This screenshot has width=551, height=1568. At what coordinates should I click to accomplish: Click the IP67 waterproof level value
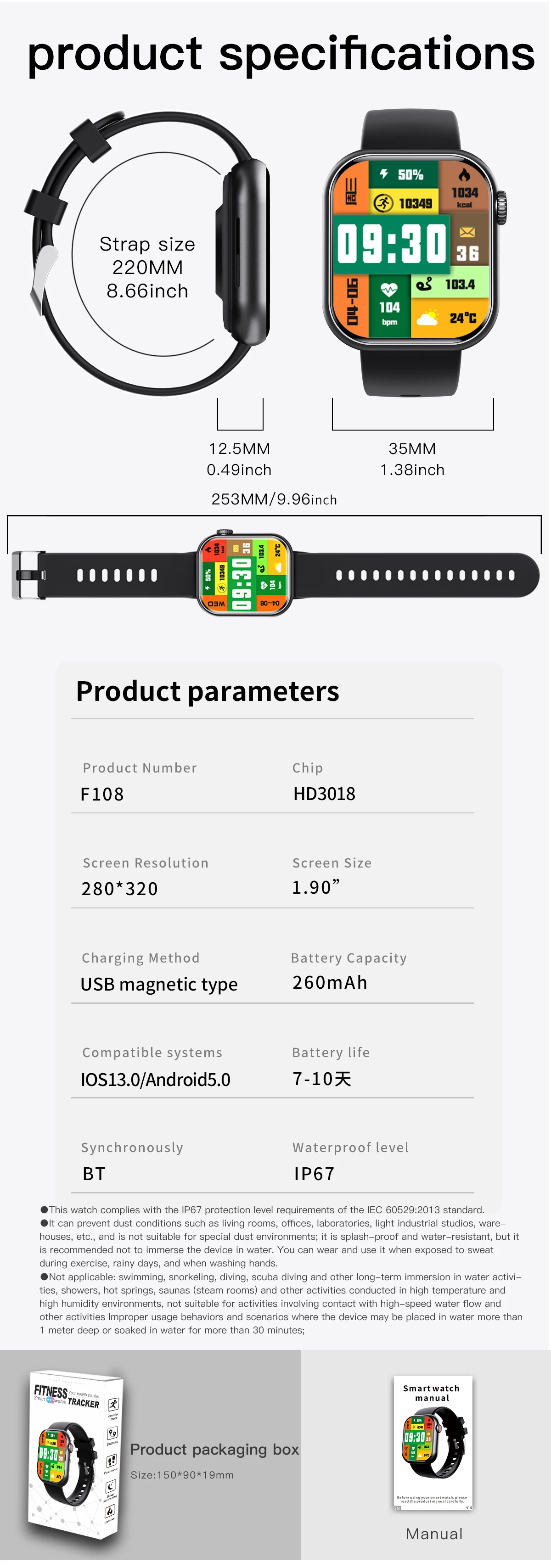point(314,1174)
